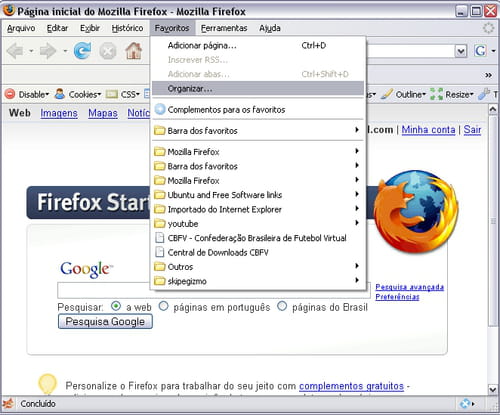Click the Firefox logo in the title bar

(x=9, y=11)
